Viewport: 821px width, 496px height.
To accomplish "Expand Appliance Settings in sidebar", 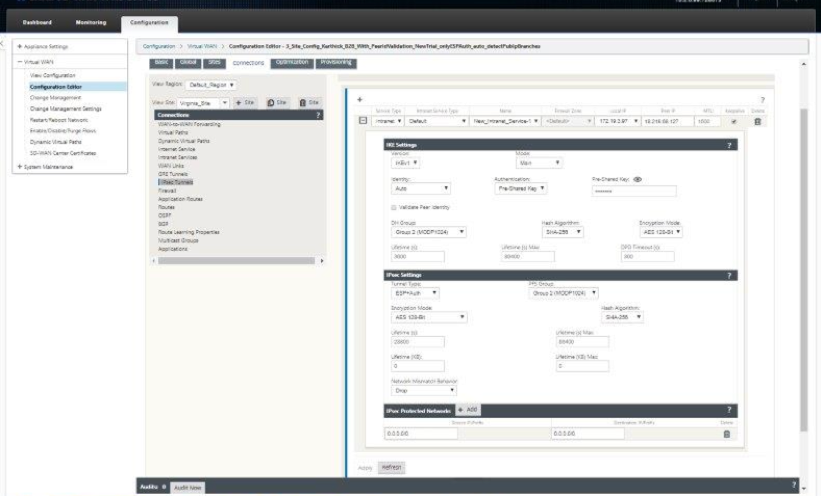I will pyautogui.click(x=20, y=47).
